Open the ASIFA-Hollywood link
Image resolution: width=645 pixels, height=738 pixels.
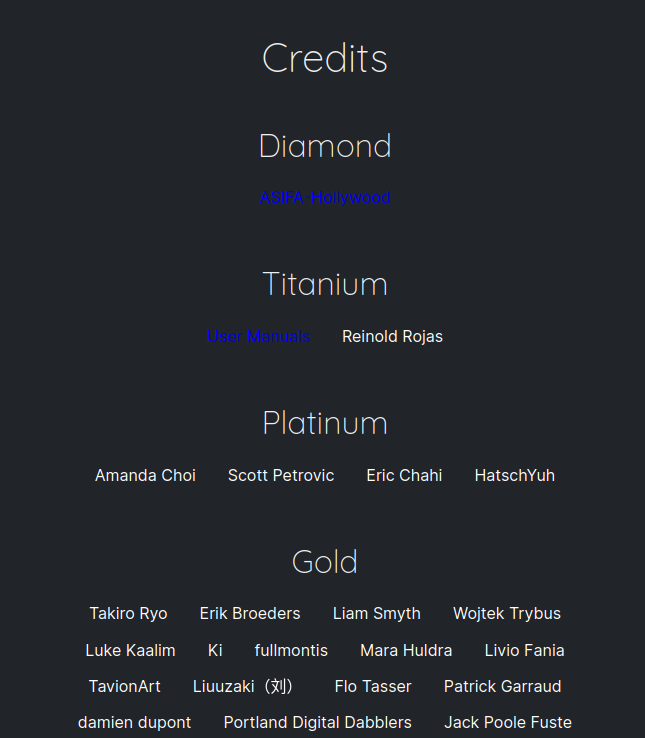point(324,198)
